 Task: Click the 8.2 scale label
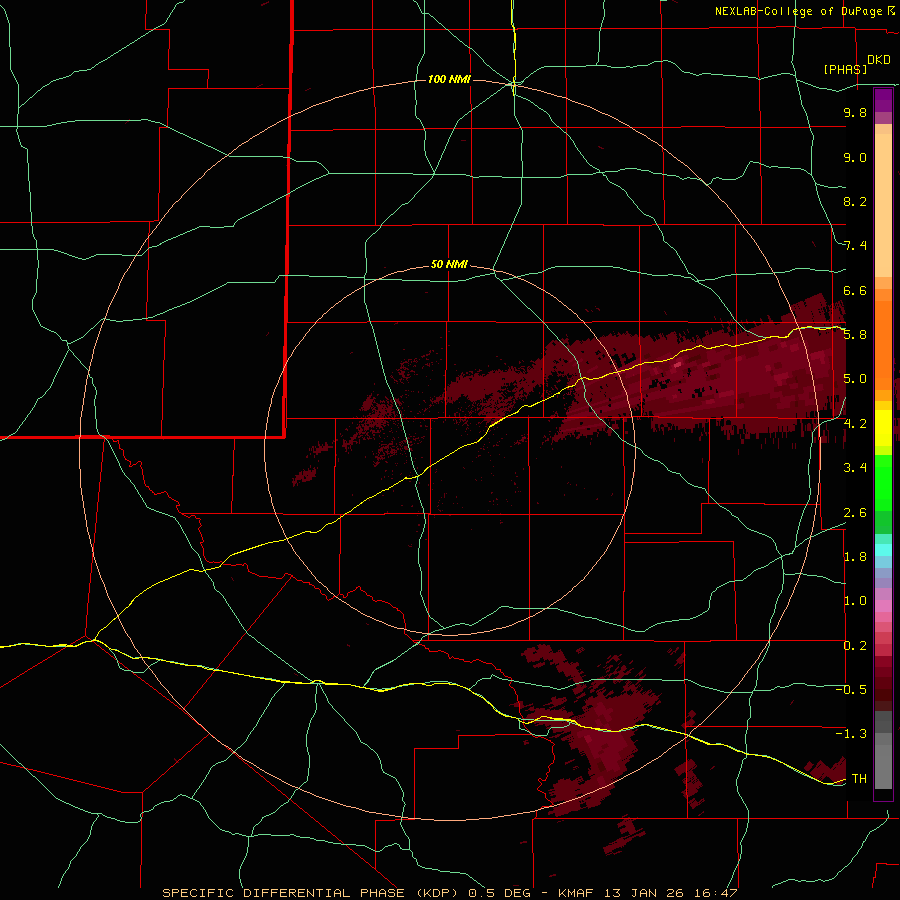(855, 201)
